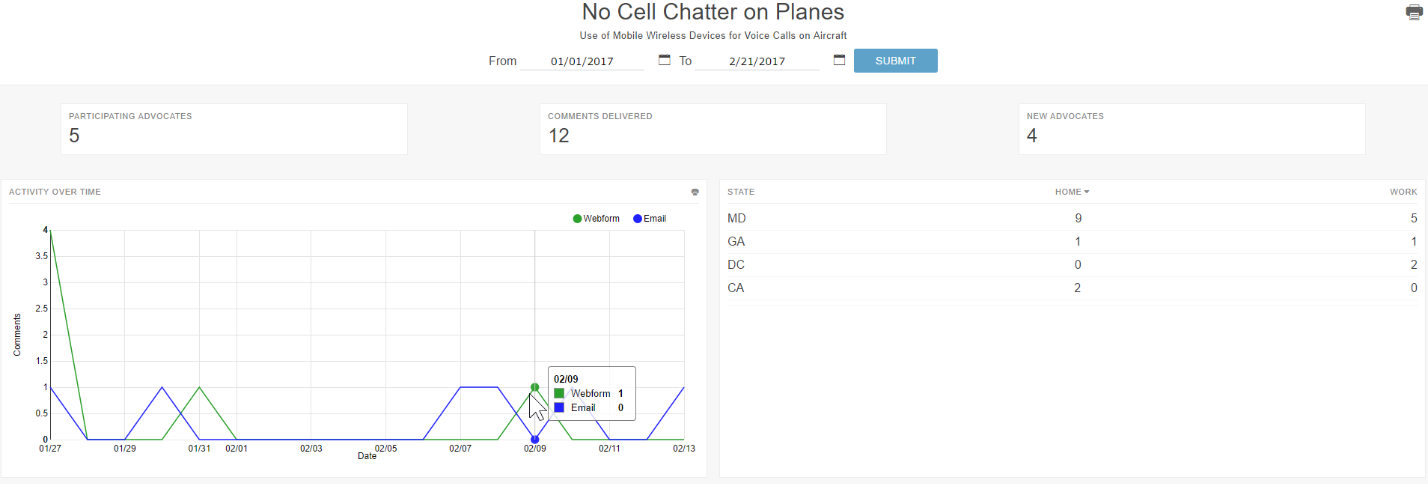Click the SUBMIT button
This screenshot has width=1428, height=498.
(x=895, y=61)
